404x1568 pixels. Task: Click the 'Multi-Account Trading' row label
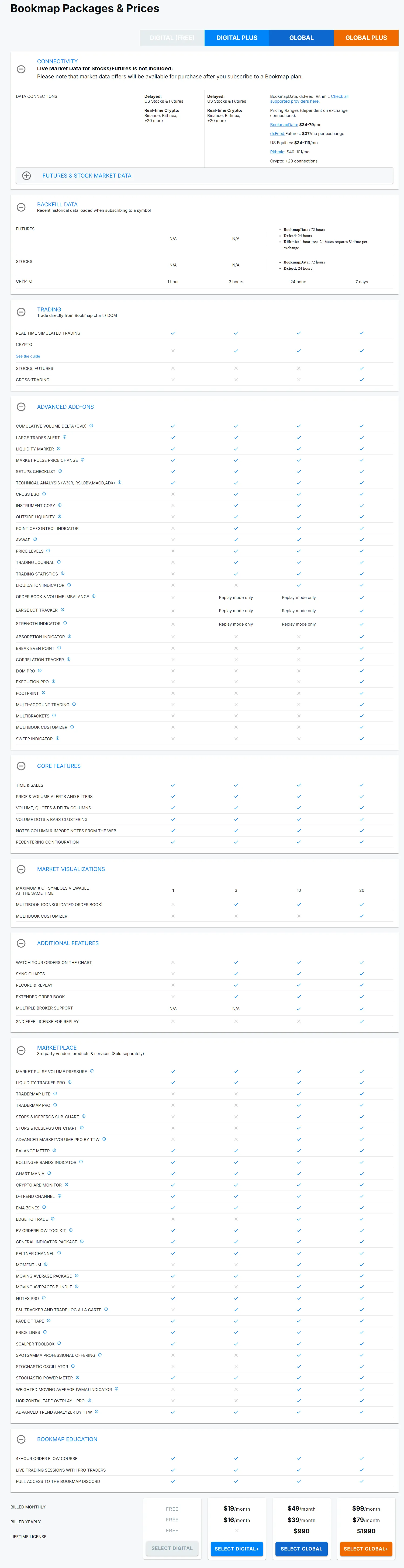pos(43,704)
